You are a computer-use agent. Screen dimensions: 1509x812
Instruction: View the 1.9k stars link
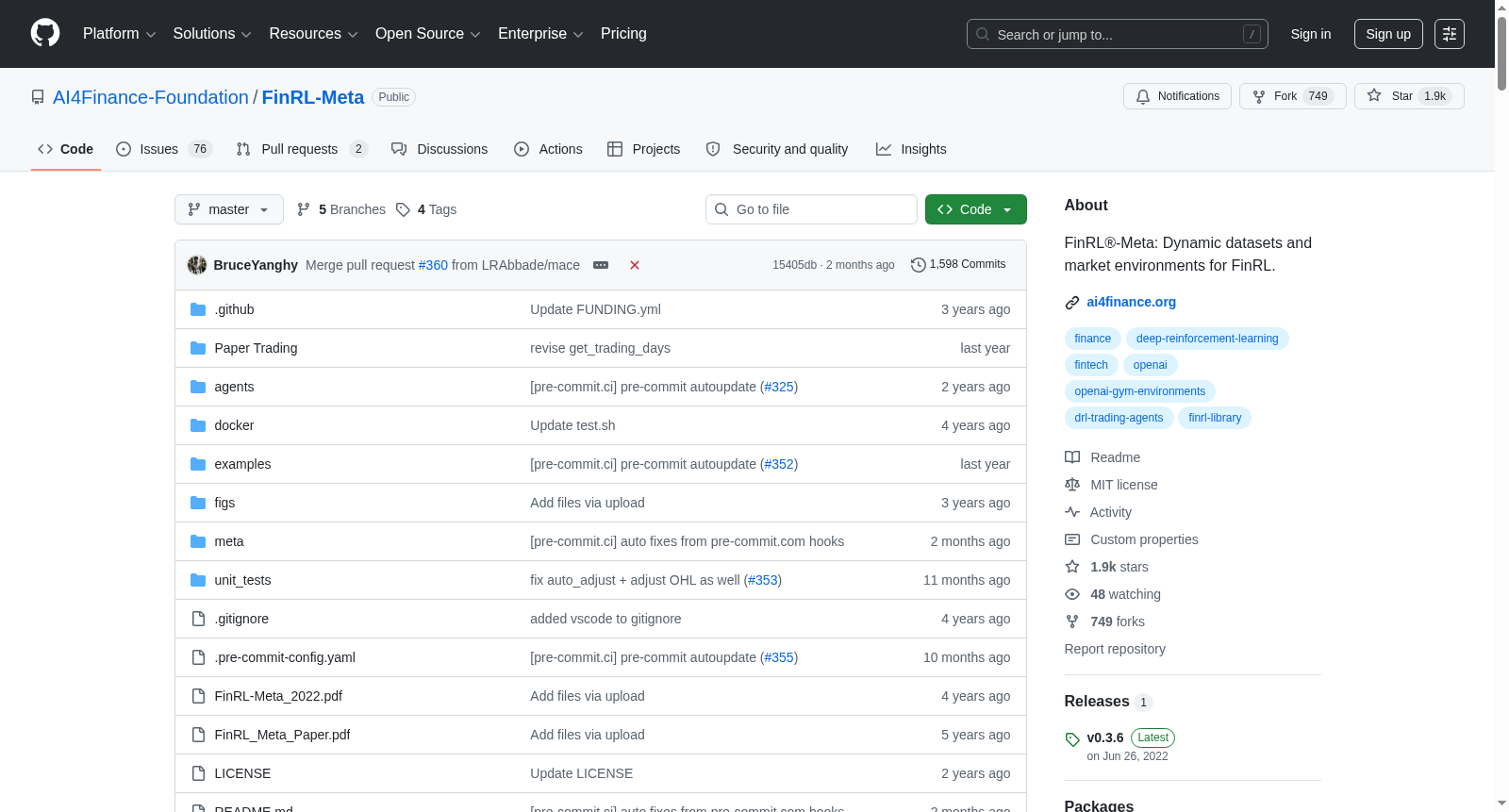(1107, 567)
